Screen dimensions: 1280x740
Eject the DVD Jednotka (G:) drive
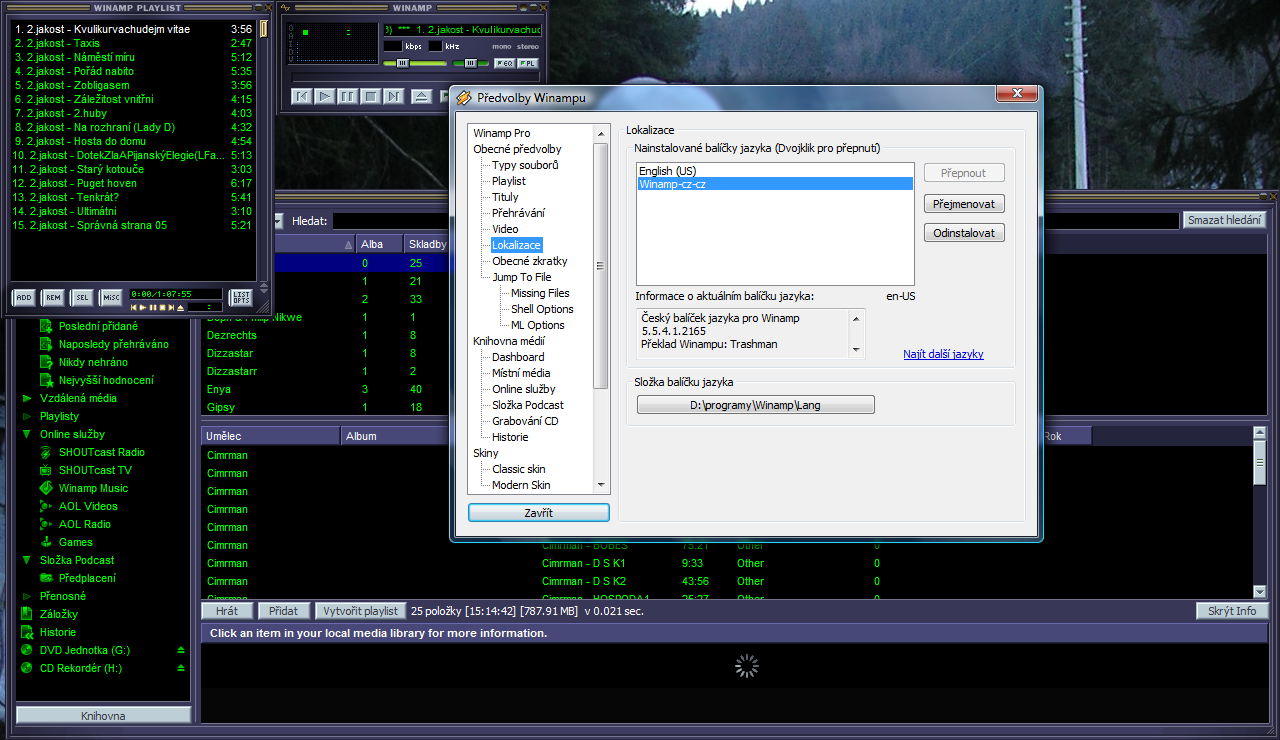[181, 650]
